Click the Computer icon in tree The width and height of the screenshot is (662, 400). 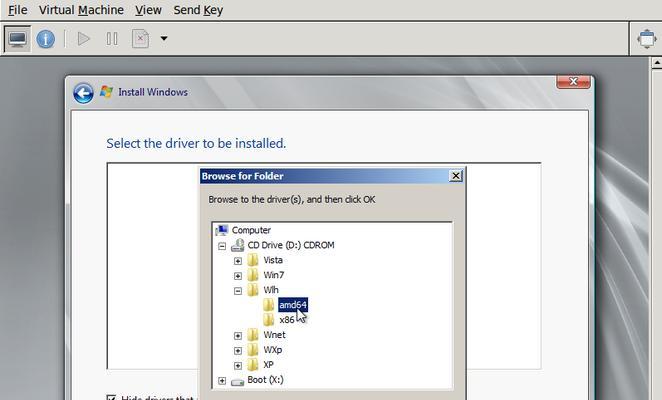tap(222, 230)
